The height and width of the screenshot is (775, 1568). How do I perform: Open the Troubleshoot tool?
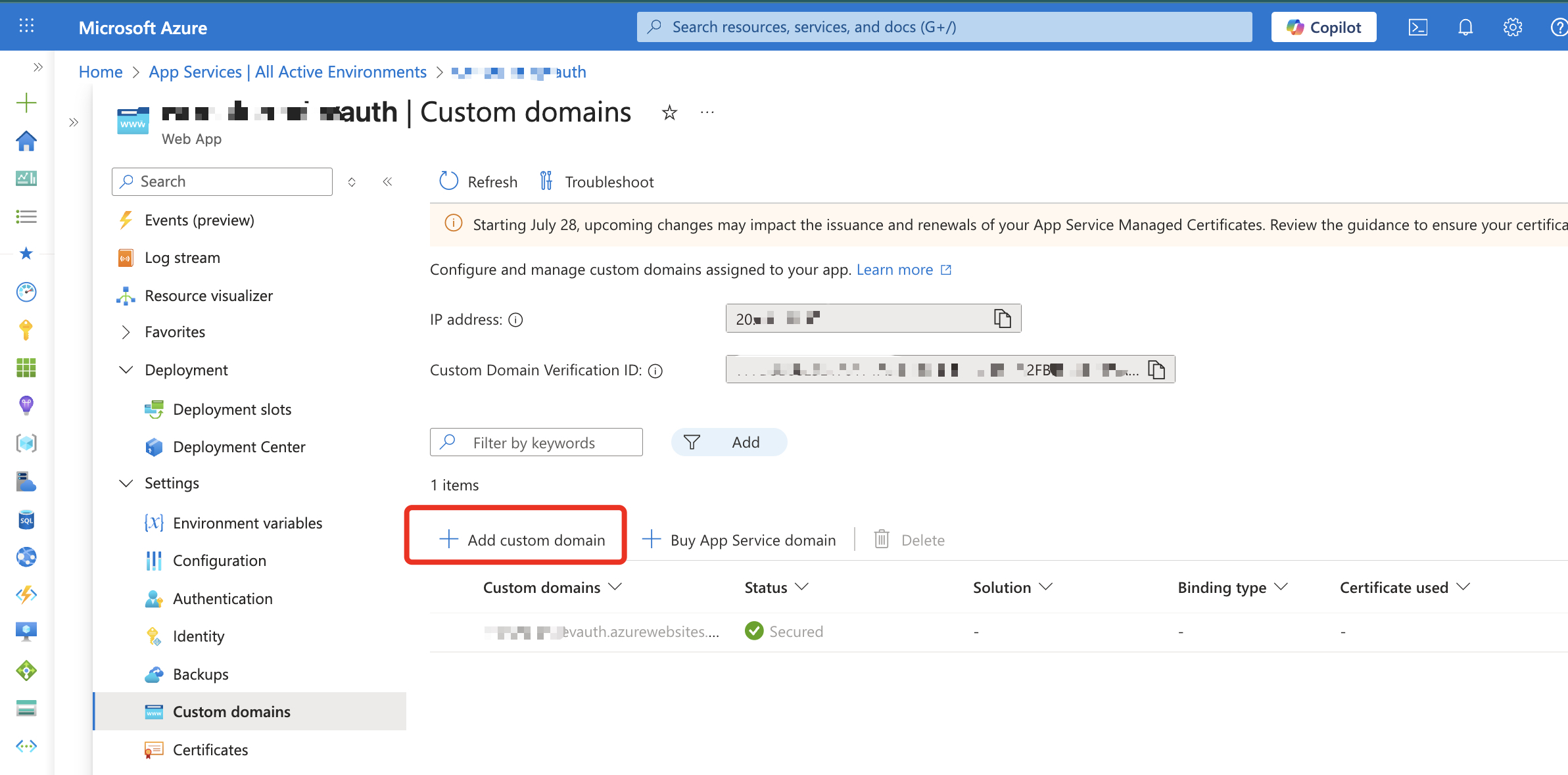point(597,181)
